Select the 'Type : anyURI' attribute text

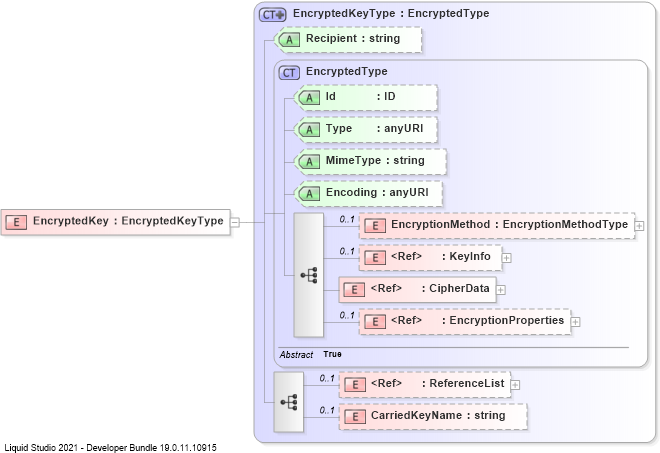click(x=374, y=128)
